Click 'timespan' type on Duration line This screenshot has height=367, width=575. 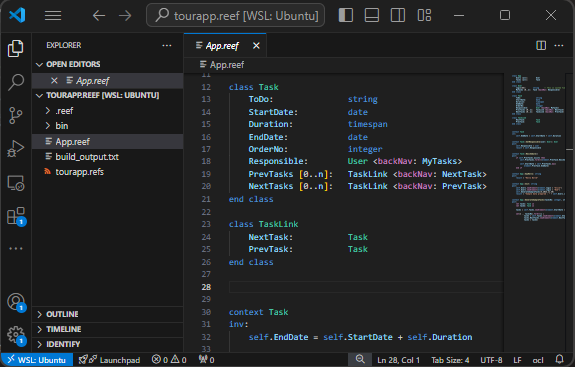367,124
